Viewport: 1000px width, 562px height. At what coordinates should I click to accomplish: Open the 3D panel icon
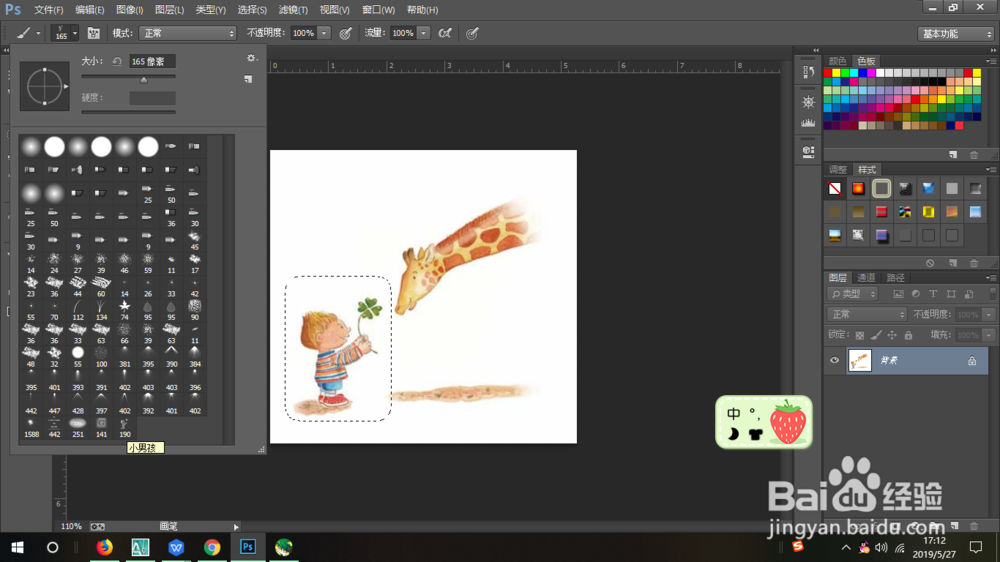(x=808, y=152)
